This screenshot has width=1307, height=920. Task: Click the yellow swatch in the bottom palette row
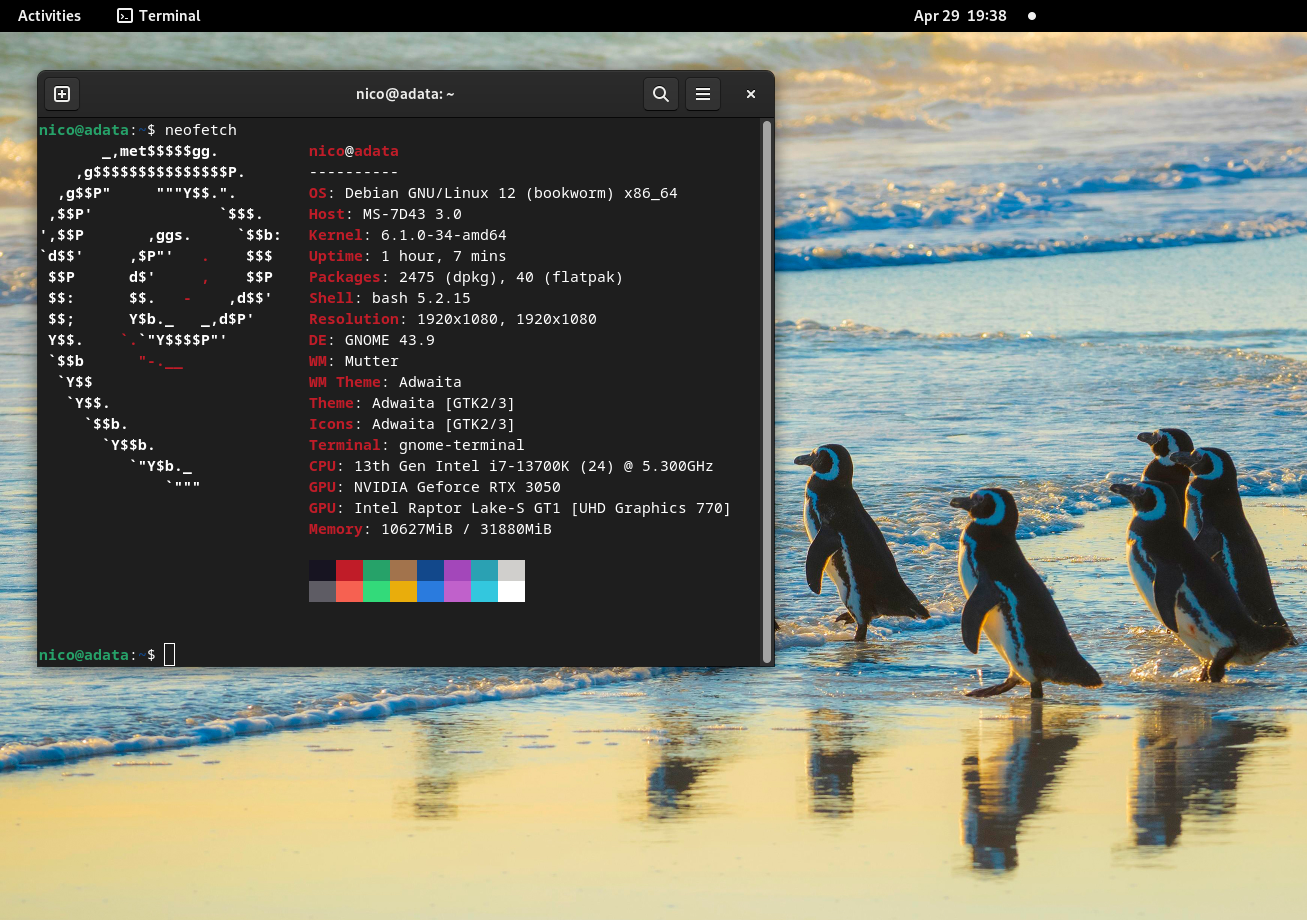coord(403,591)
